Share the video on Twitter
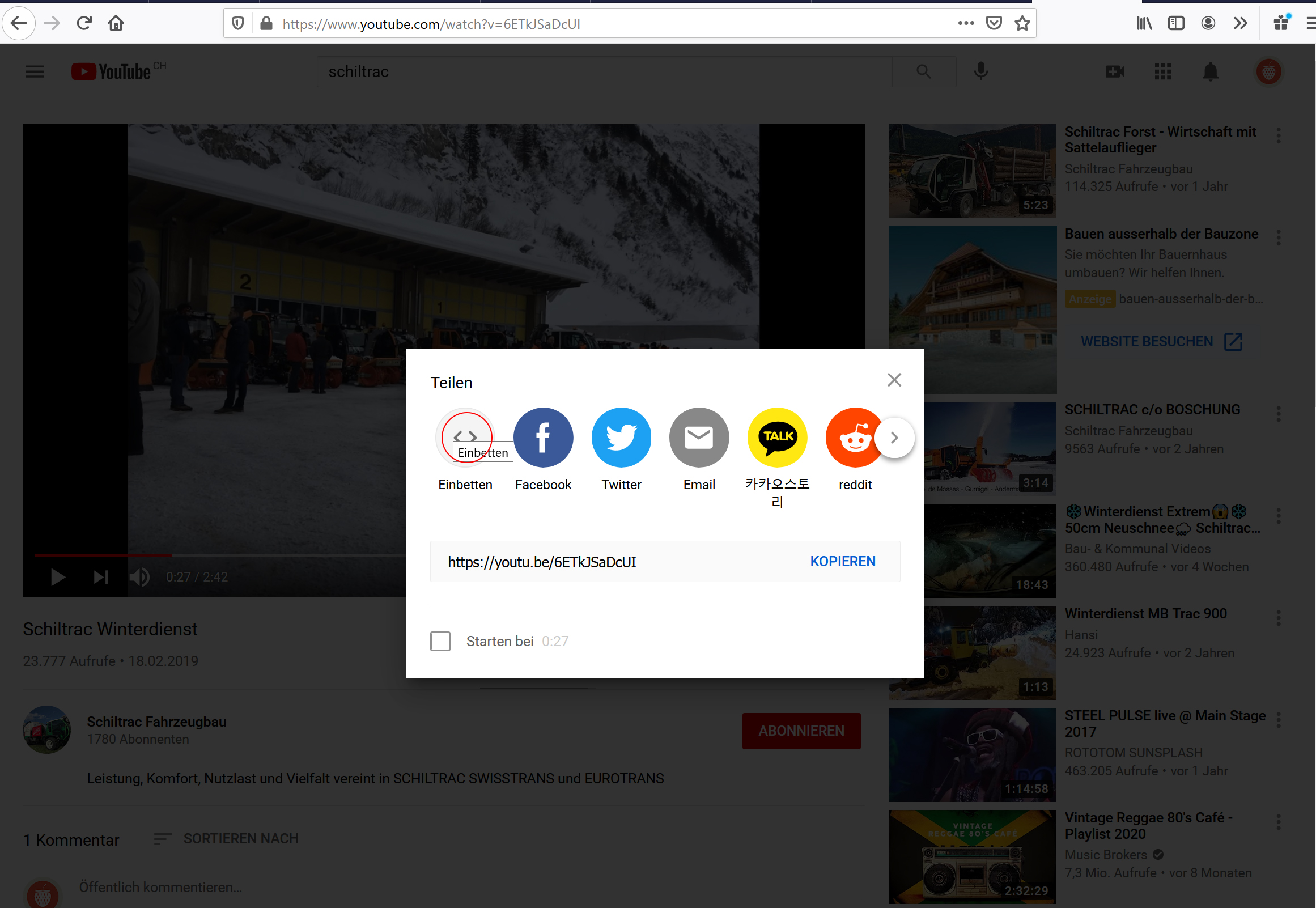 coord(621,437)
